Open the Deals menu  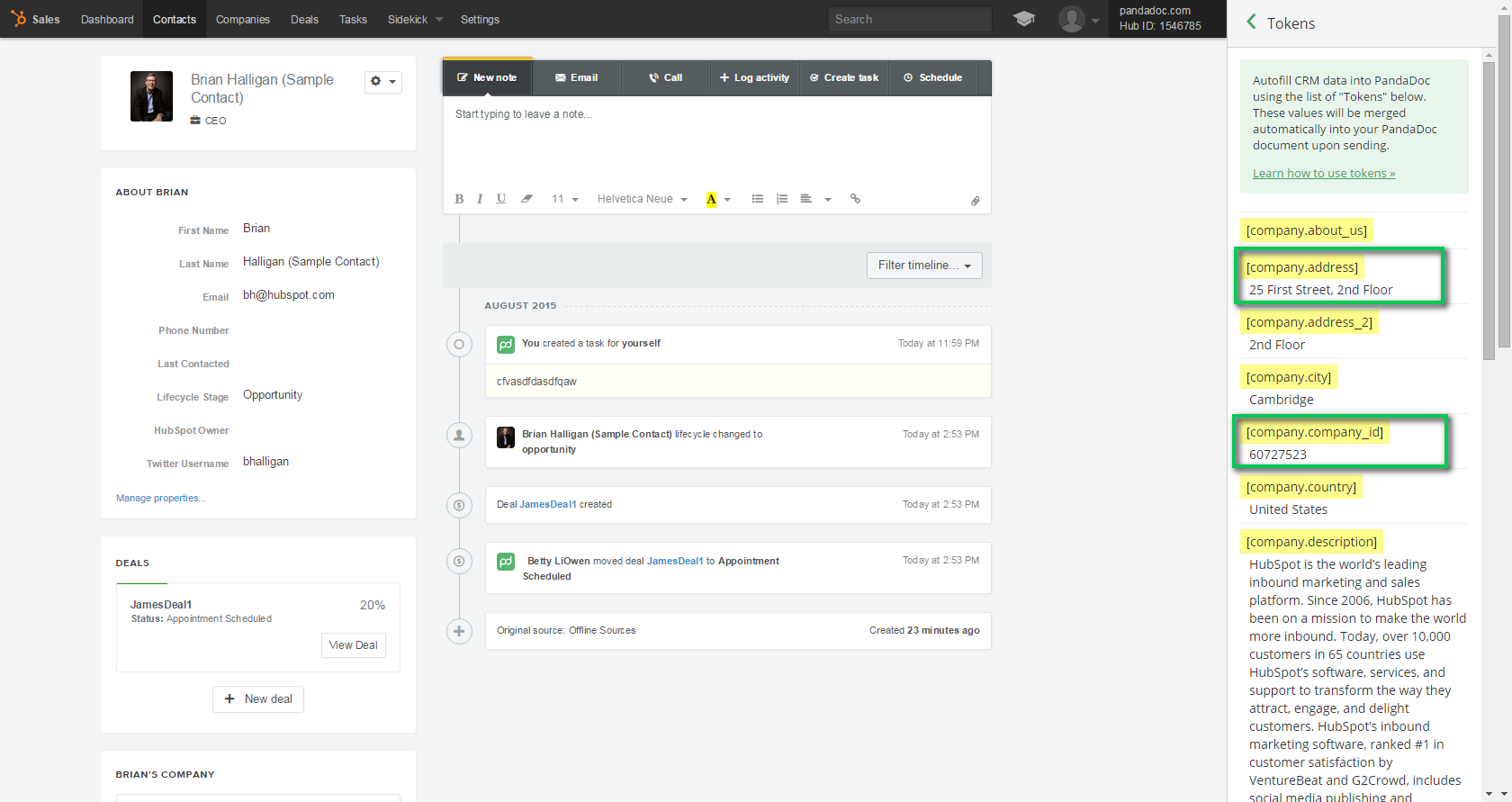coord(304,19)
